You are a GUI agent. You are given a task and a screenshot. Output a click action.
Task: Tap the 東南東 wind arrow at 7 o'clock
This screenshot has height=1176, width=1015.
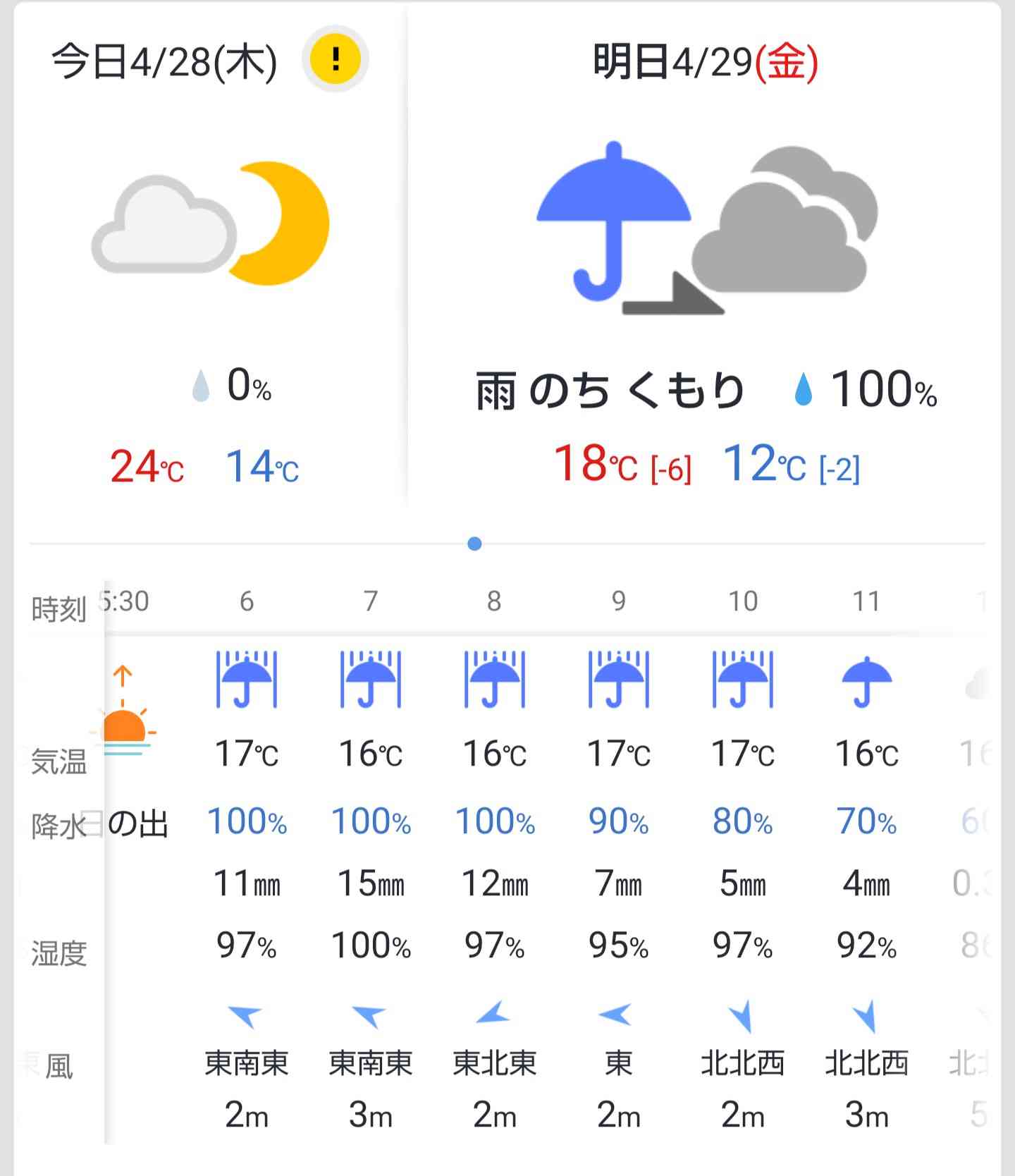point(369,1017)
